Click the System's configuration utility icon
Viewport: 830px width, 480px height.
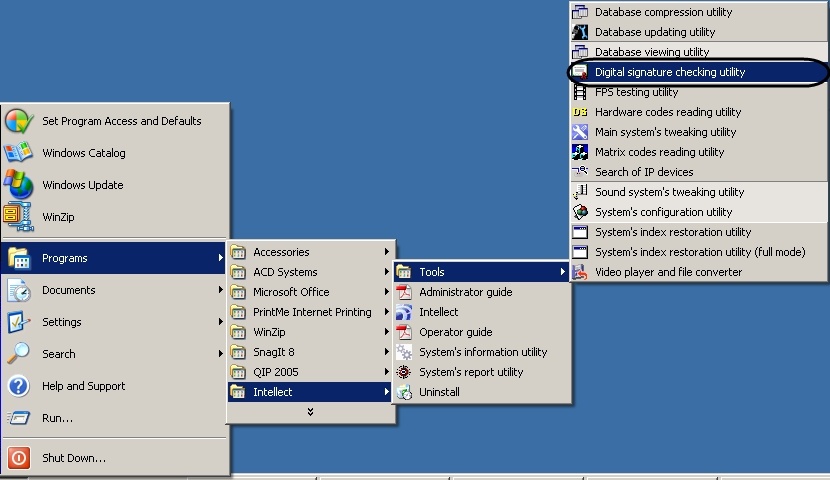(580, 212)
